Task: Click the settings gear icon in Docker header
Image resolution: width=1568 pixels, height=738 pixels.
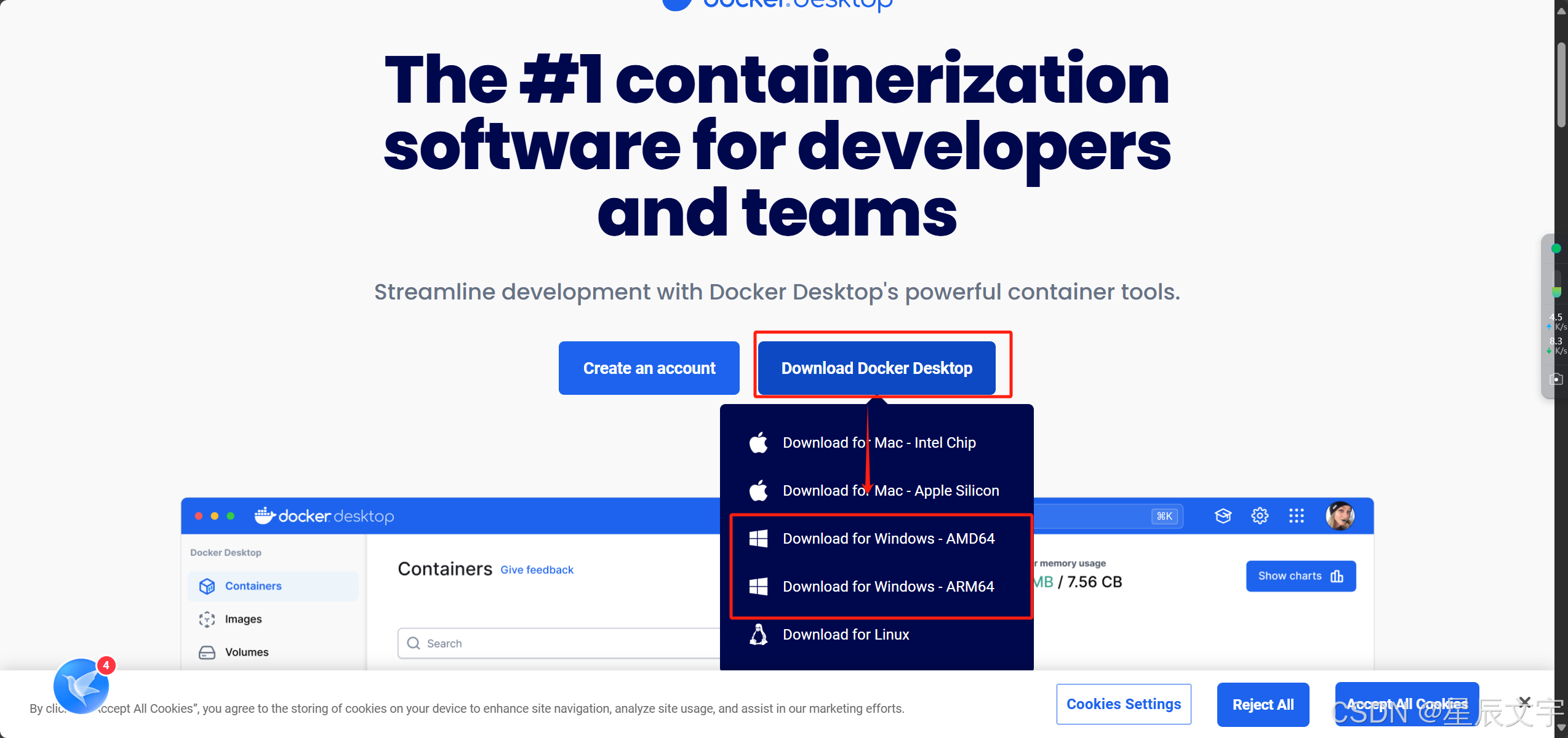Action: point(1260,515)
